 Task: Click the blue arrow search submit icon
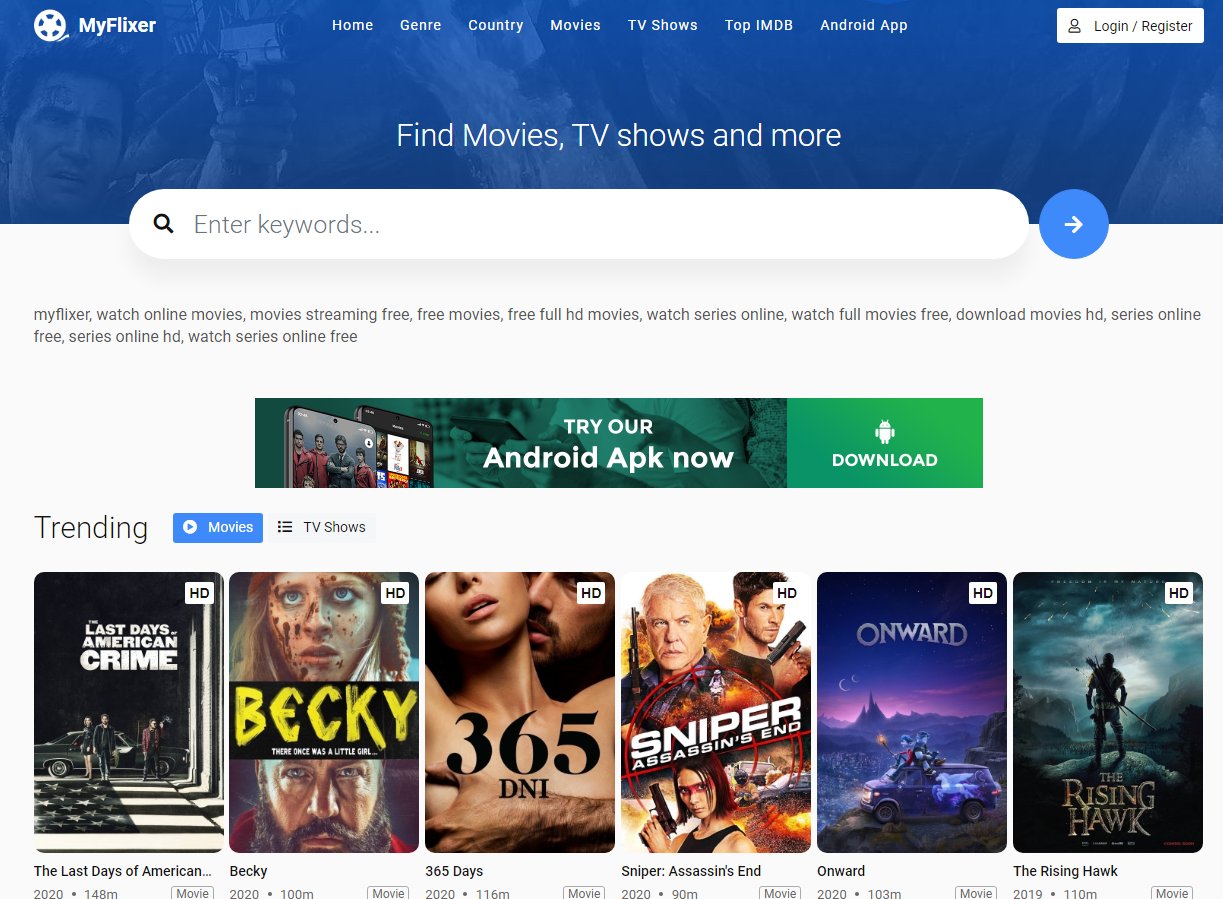[1074, 224]
